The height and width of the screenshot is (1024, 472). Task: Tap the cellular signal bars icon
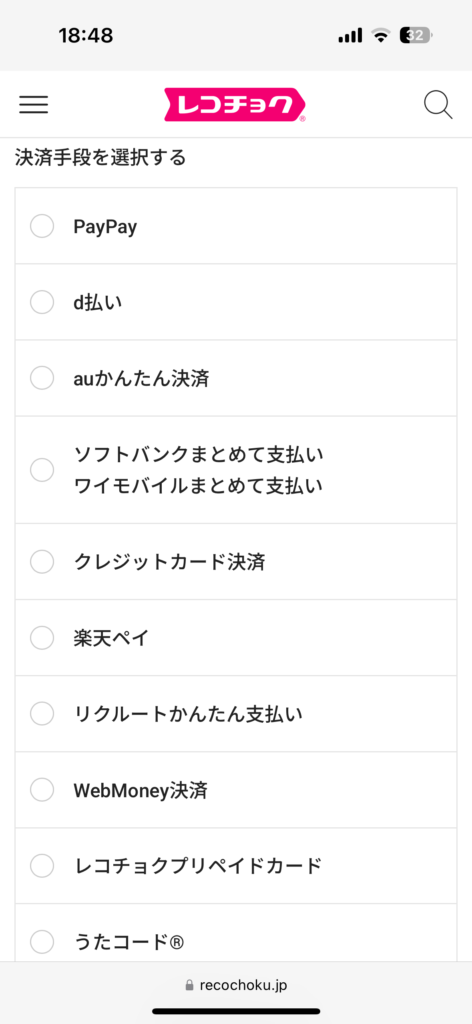[351, 36]
